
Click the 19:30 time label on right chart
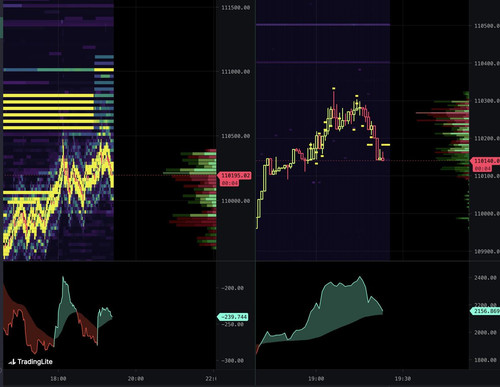403,379
